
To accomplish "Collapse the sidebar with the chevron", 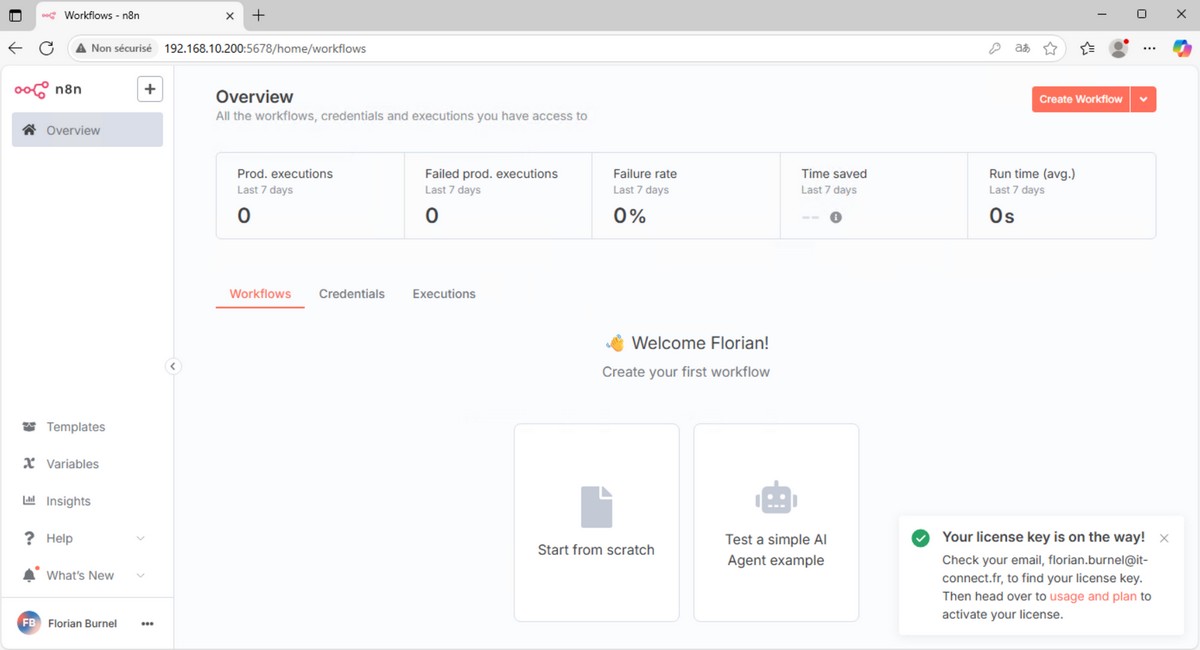I will 174,366.
